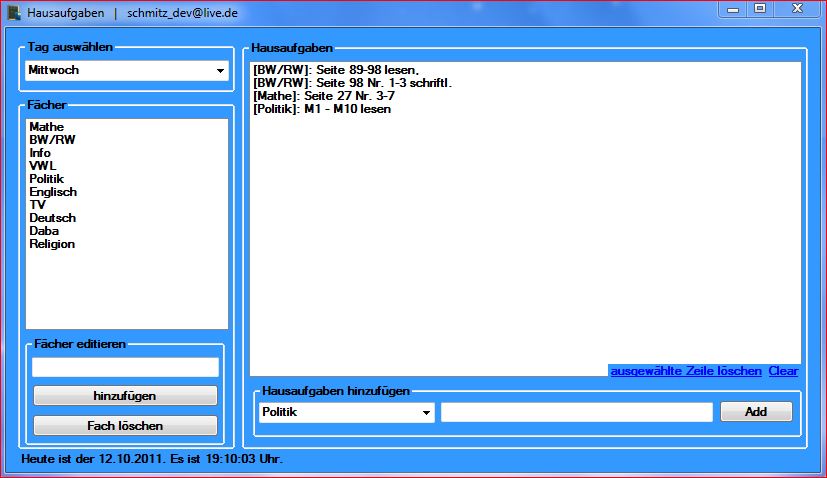Click the homework description input field
Viewport: 827px width, 478px height.
coord(576,412)
